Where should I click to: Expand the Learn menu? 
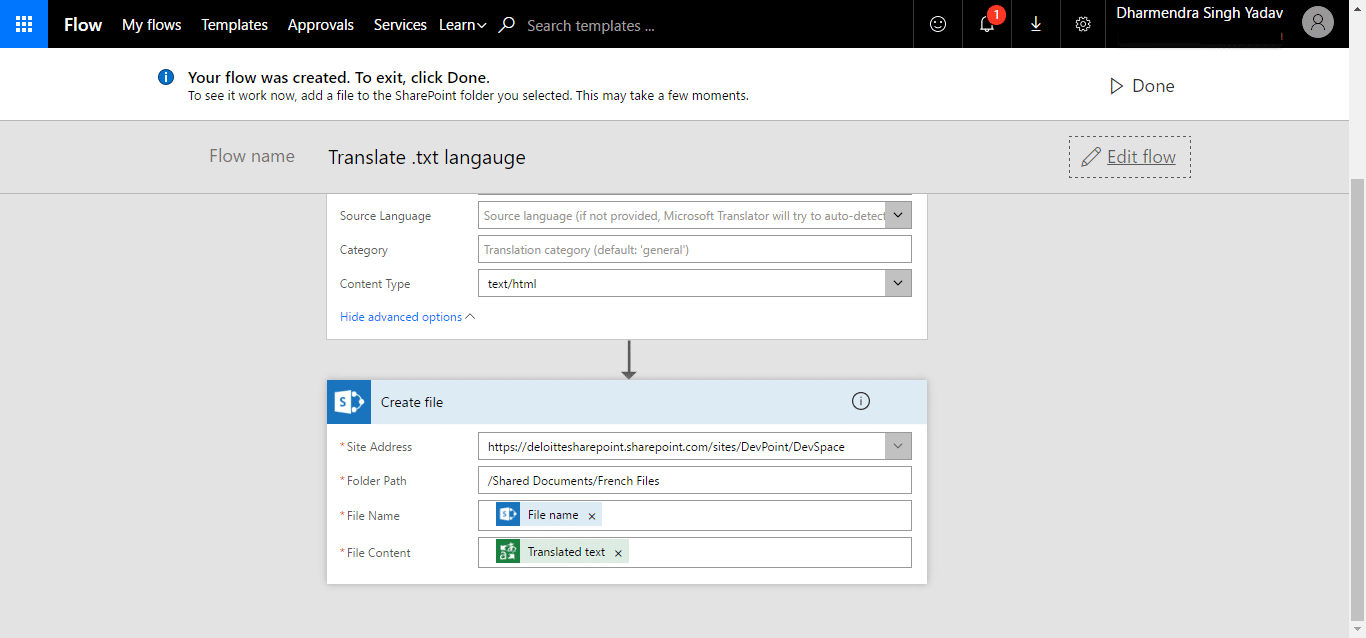(x=463, y=25)
